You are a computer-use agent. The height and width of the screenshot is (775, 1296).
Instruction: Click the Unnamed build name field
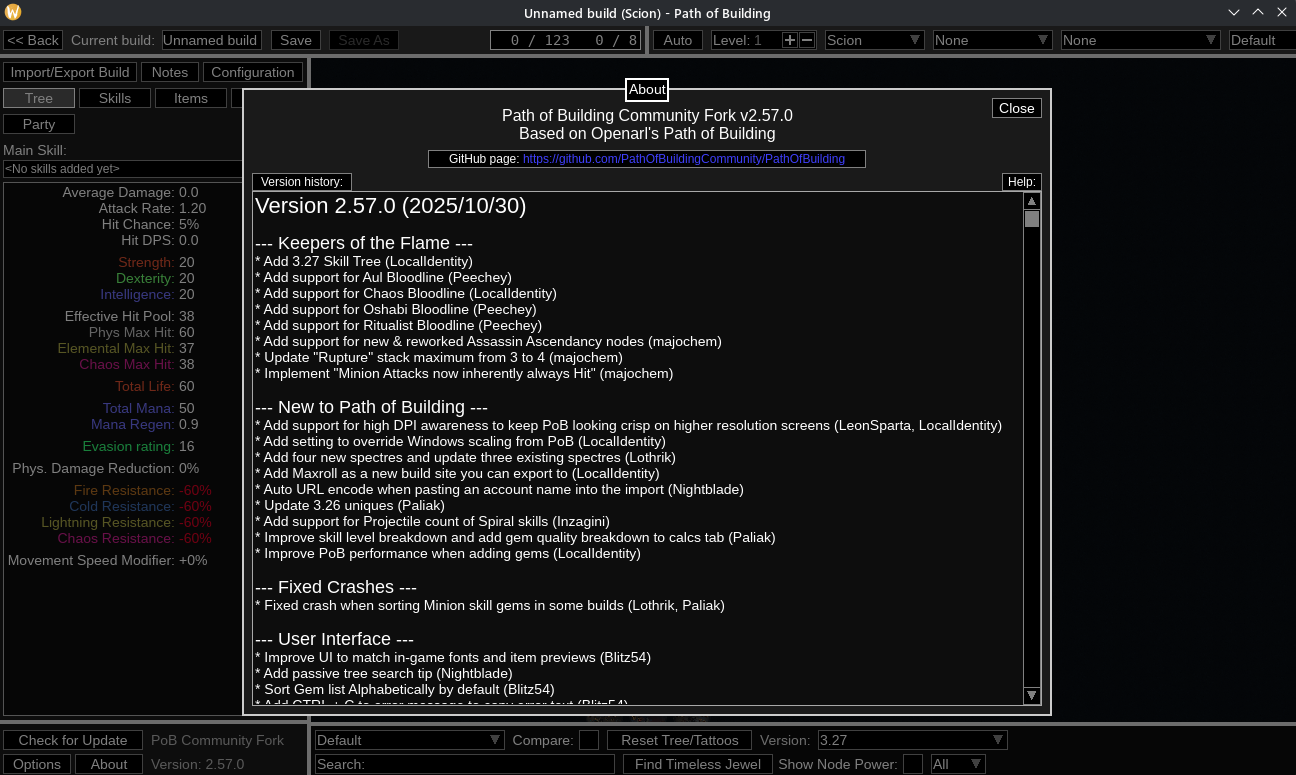[212, 40]
